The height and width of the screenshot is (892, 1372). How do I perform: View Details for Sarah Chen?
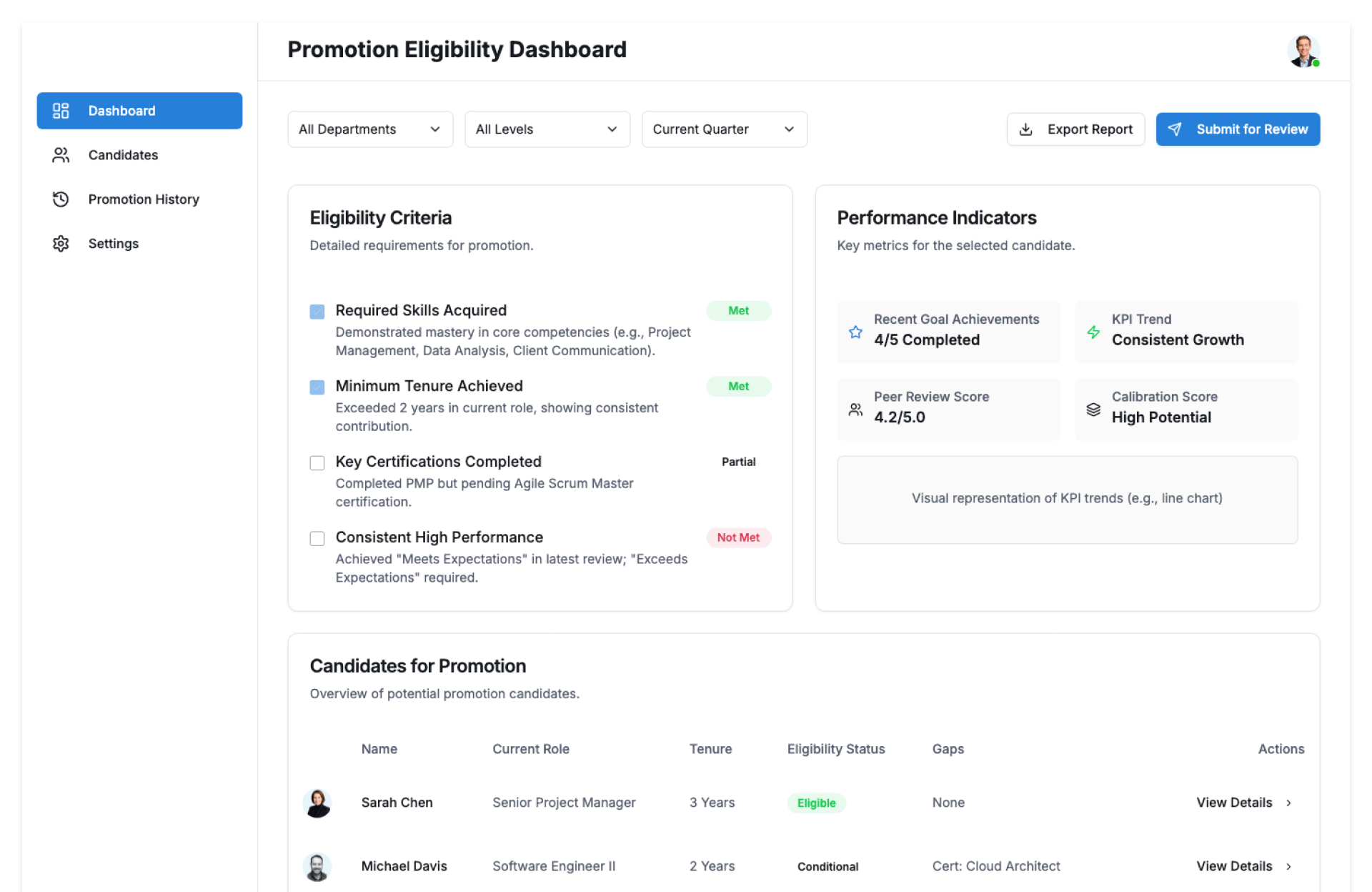(x=1243, y=803)
